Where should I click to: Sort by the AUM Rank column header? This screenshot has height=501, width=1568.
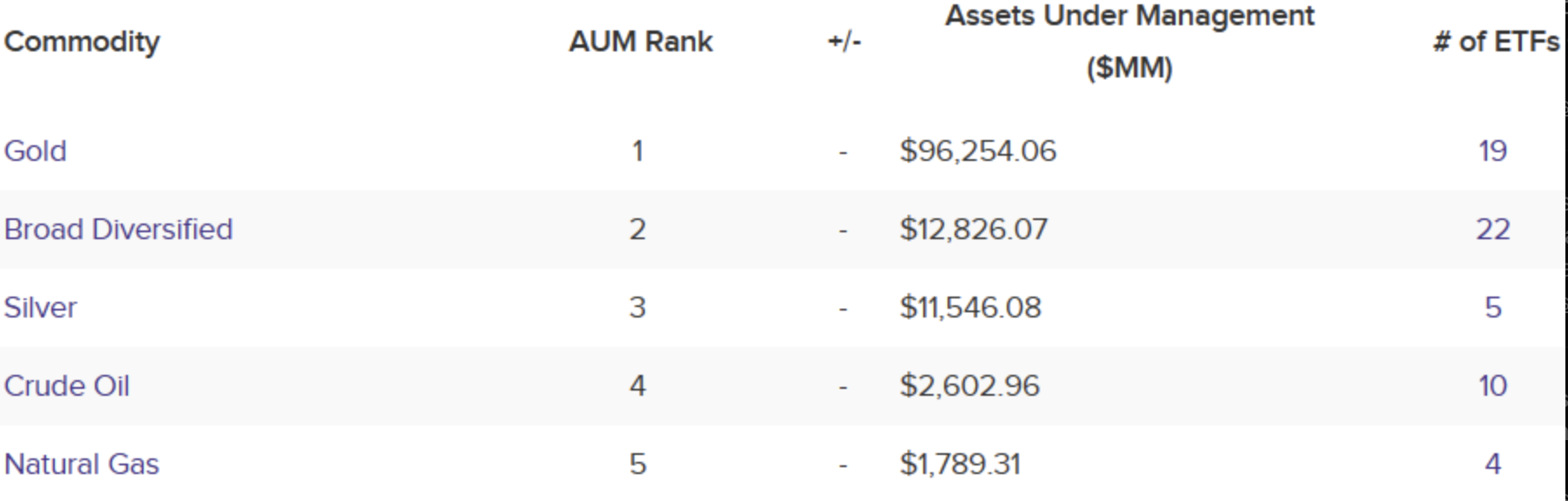tap(640, 42)
